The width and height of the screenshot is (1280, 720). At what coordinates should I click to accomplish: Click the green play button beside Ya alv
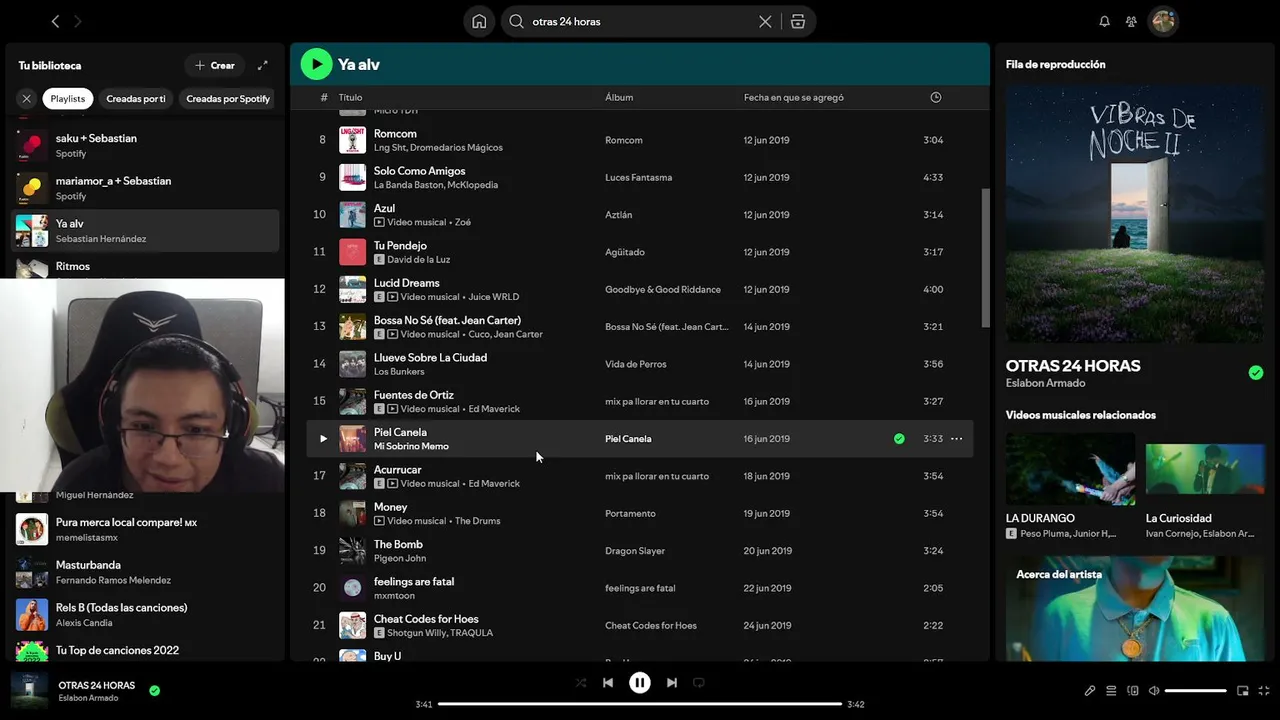[316, 64]
